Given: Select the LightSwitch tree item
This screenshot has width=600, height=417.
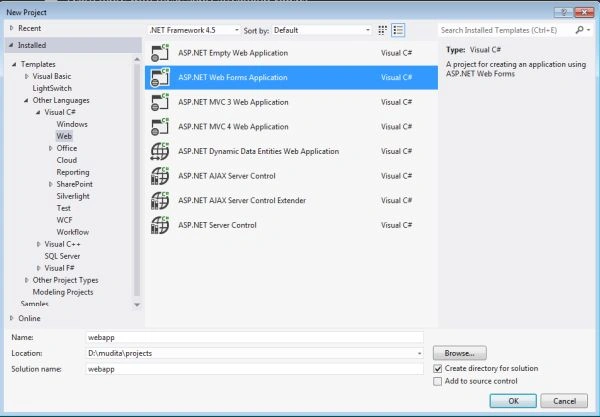Looking at the screenshot, I should pos(52,88).
